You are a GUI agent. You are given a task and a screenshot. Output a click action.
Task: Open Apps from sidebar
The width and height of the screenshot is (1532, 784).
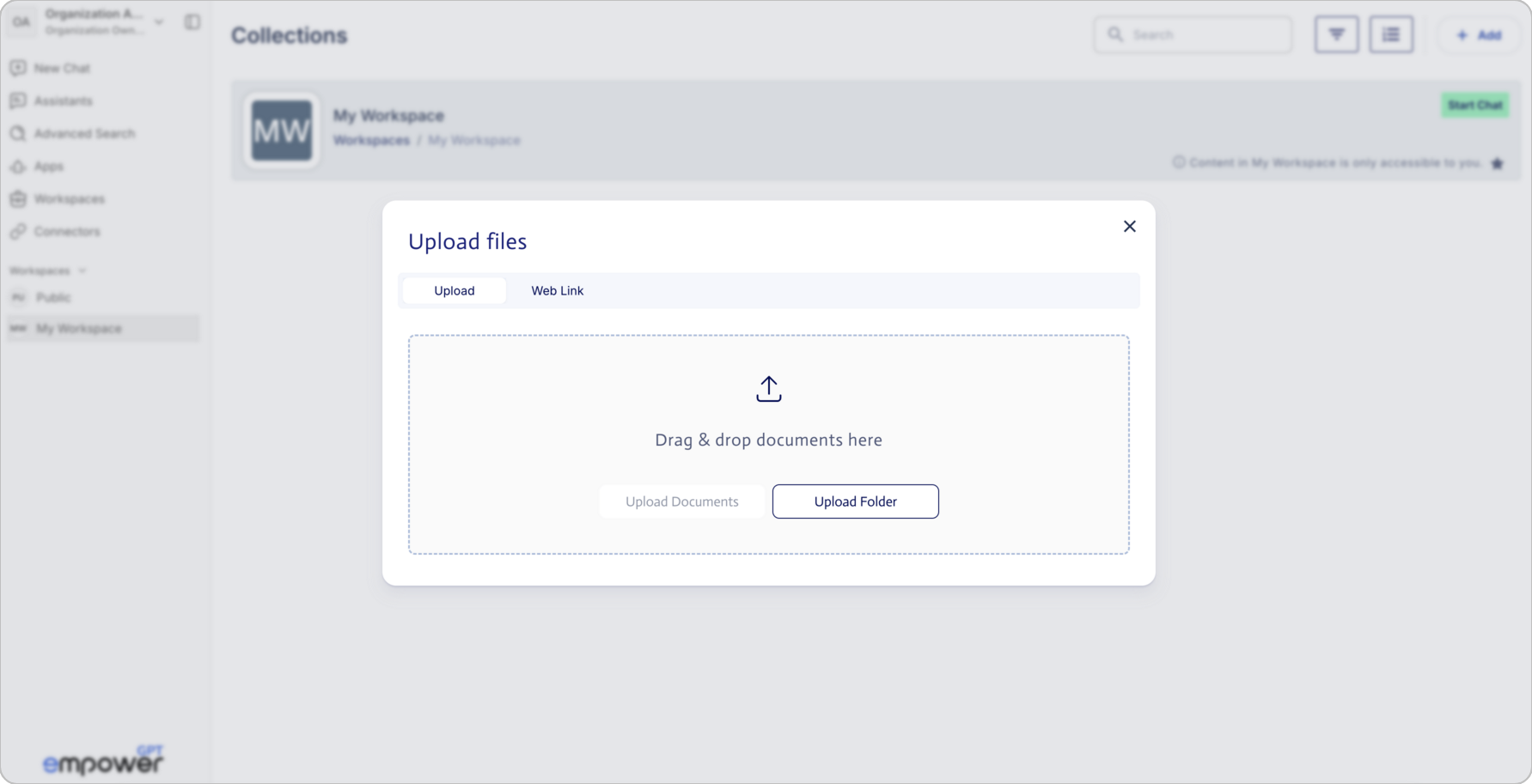coord(49,167)
